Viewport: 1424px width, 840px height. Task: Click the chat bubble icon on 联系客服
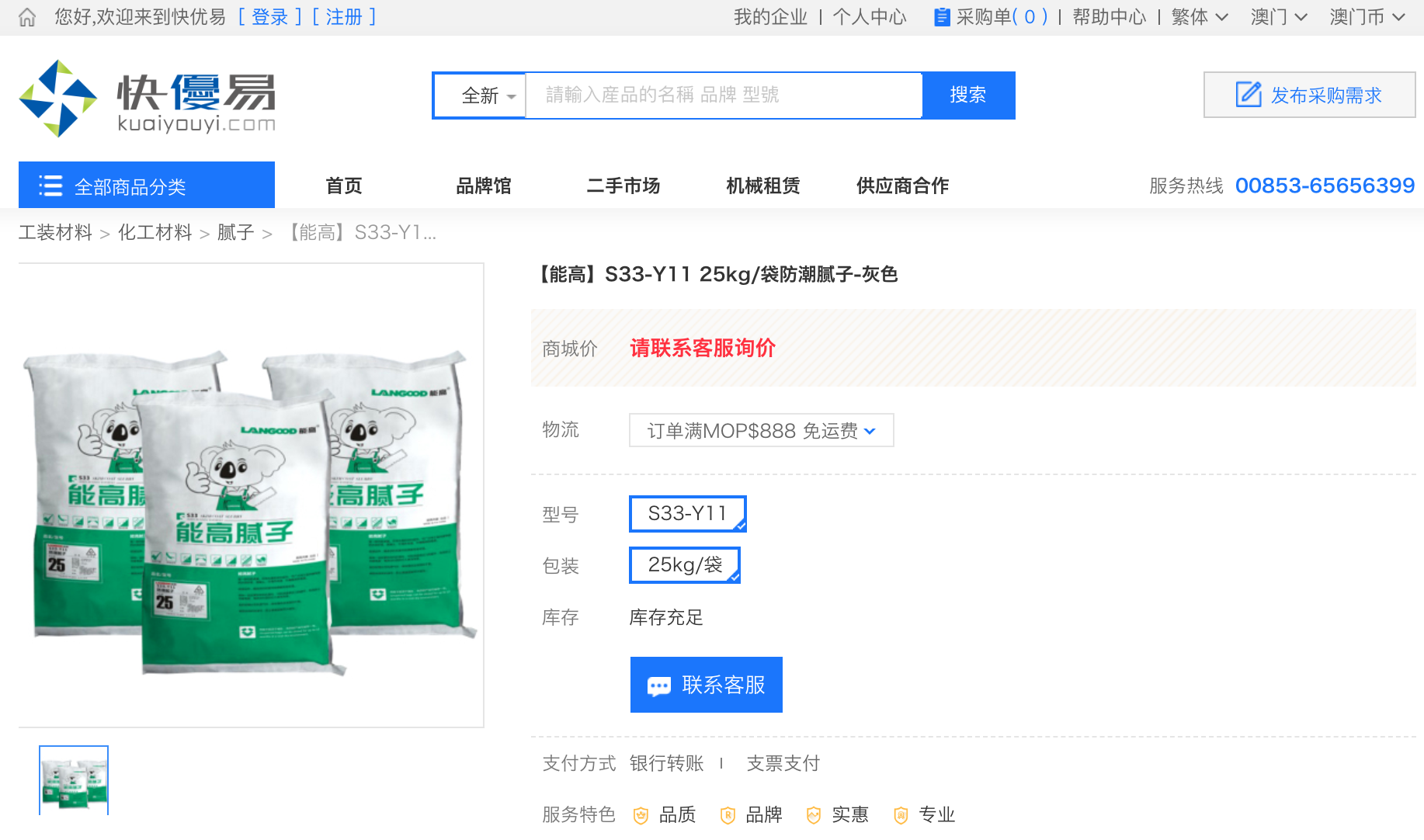click(658, 685)
